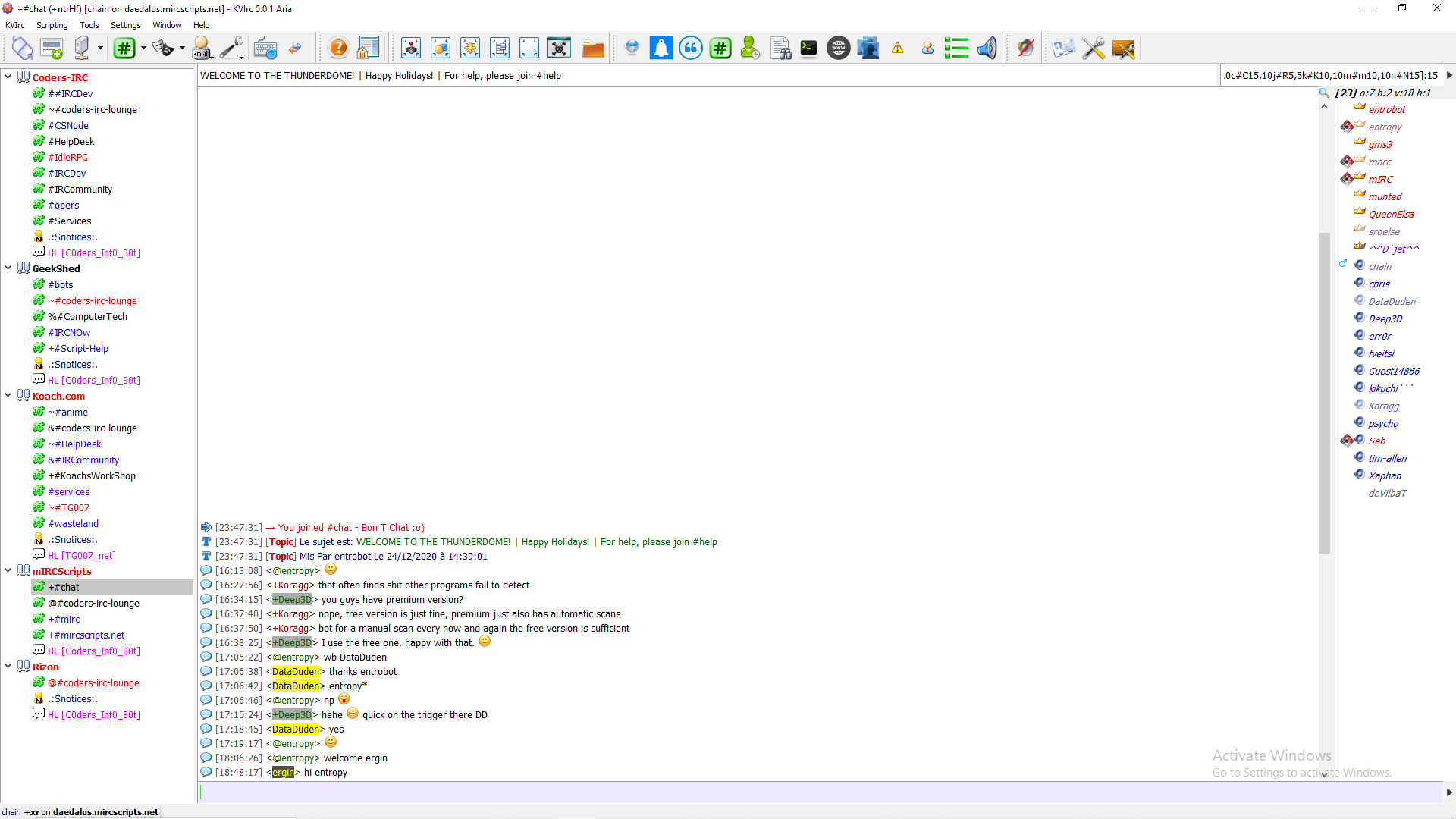Toggle the blue speaker sound icon
Viewport: 1456px width, 819px height.
point(987,49)
